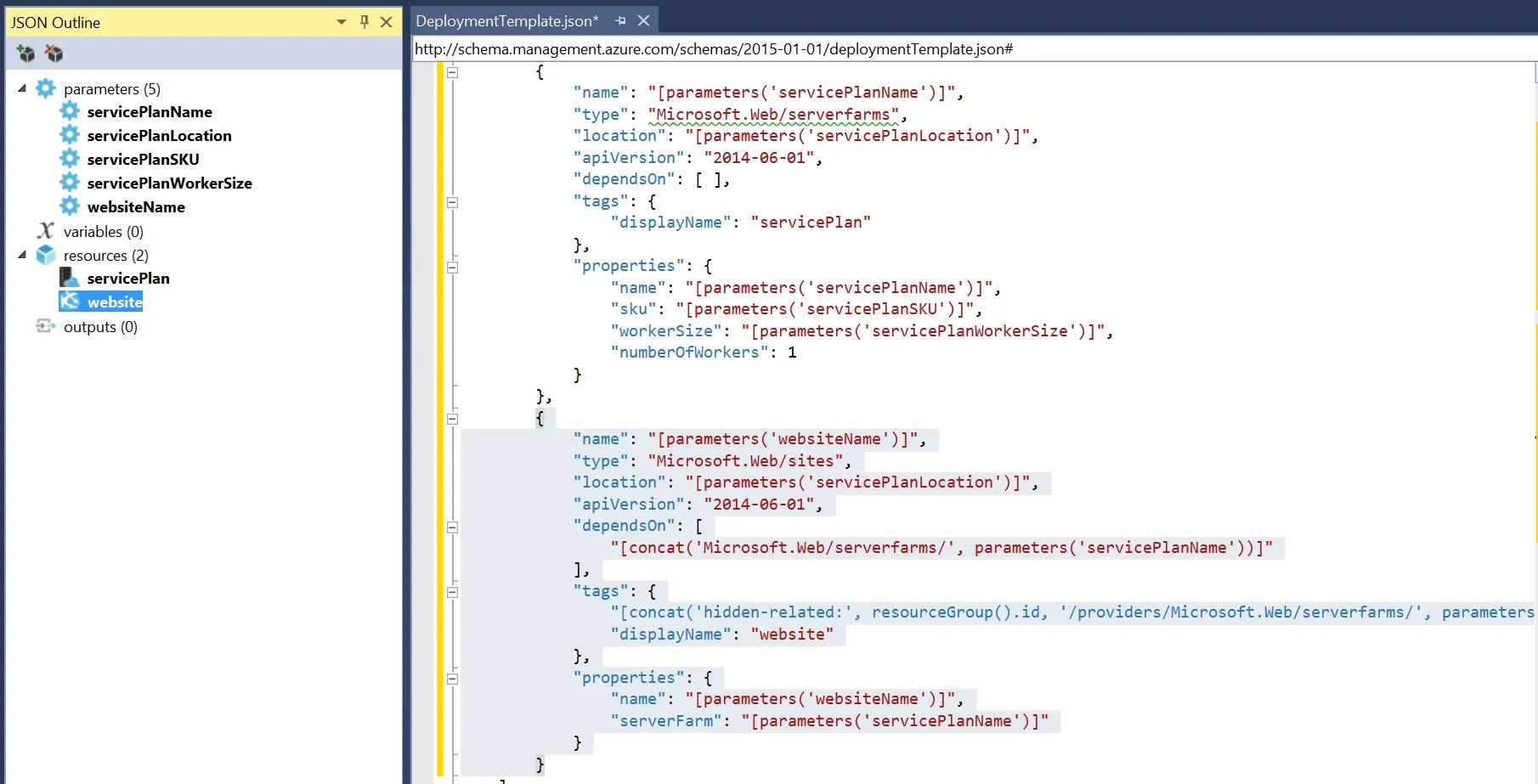Click the website resource globe icon
This screenshot has height=784, width=1538.
tap(70, 302)
